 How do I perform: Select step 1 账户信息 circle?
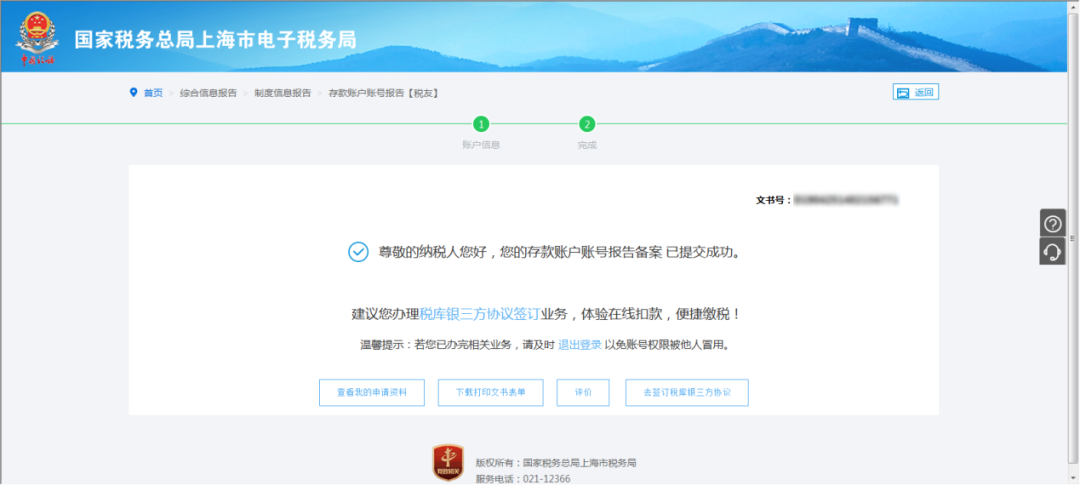pos(481,125)
